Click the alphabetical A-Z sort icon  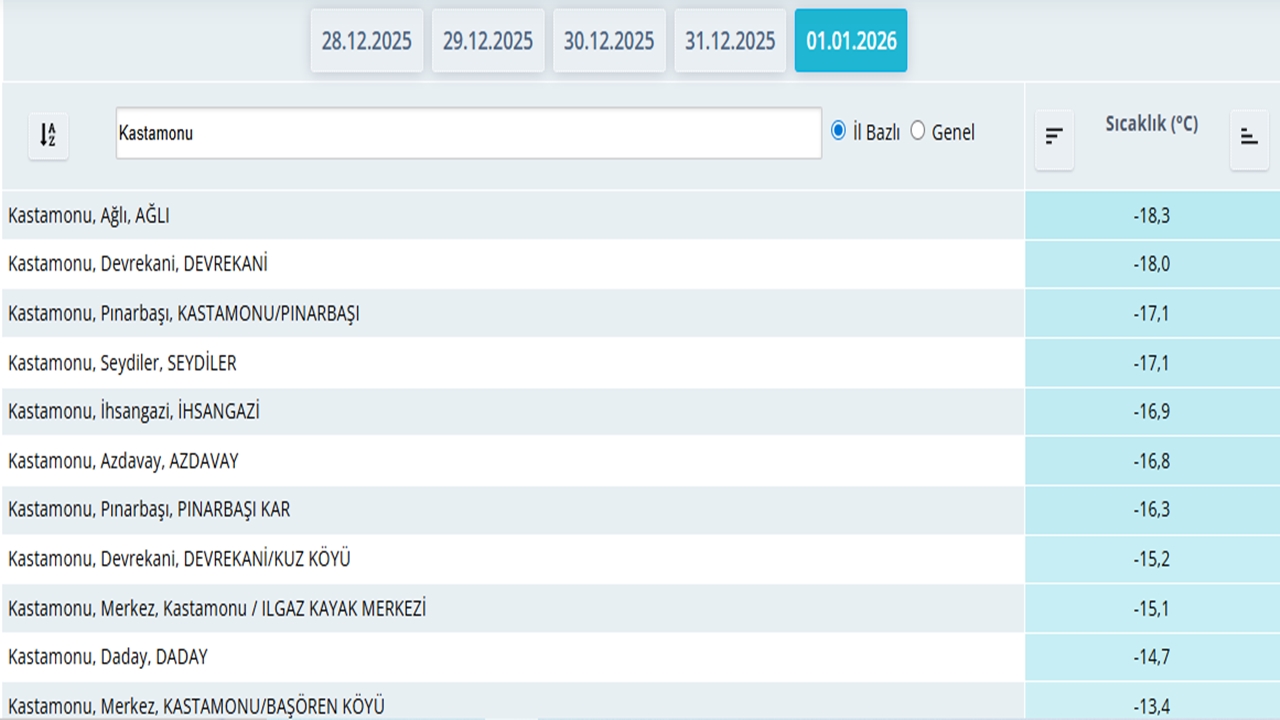pos(48,135)
